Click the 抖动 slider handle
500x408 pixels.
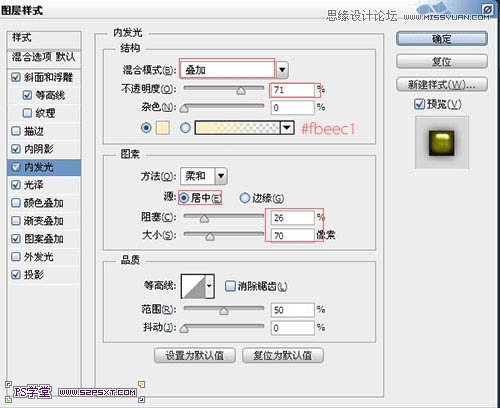pyautogui.click(x=184, y=329)
